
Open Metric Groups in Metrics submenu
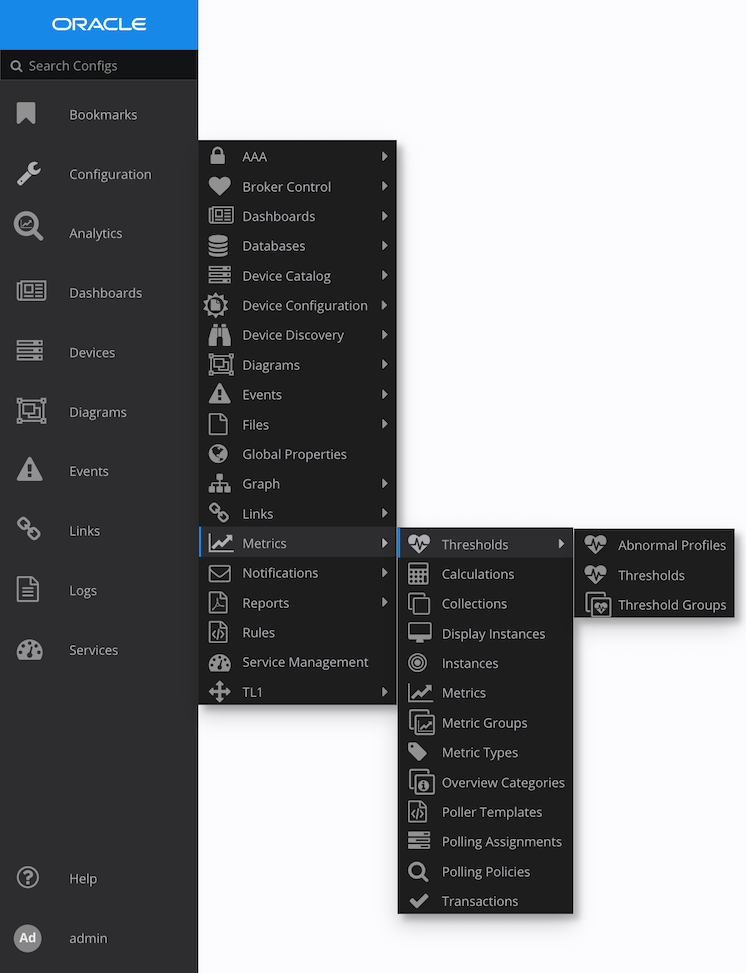tap(485, 723)
